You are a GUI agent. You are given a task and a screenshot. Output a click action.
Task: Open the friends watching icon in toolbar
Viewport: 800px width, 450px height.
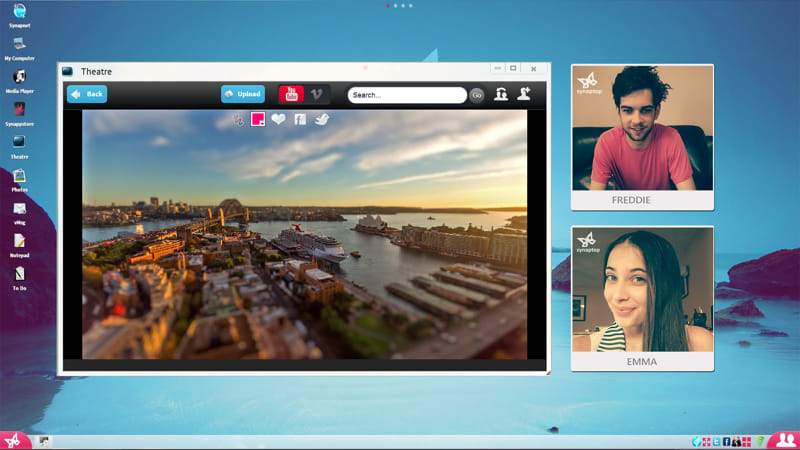501,94
